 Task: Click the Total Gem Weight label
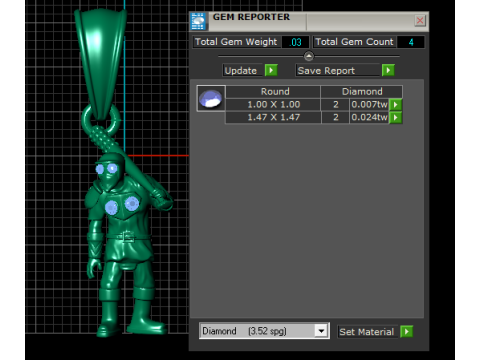pos(236,42)
